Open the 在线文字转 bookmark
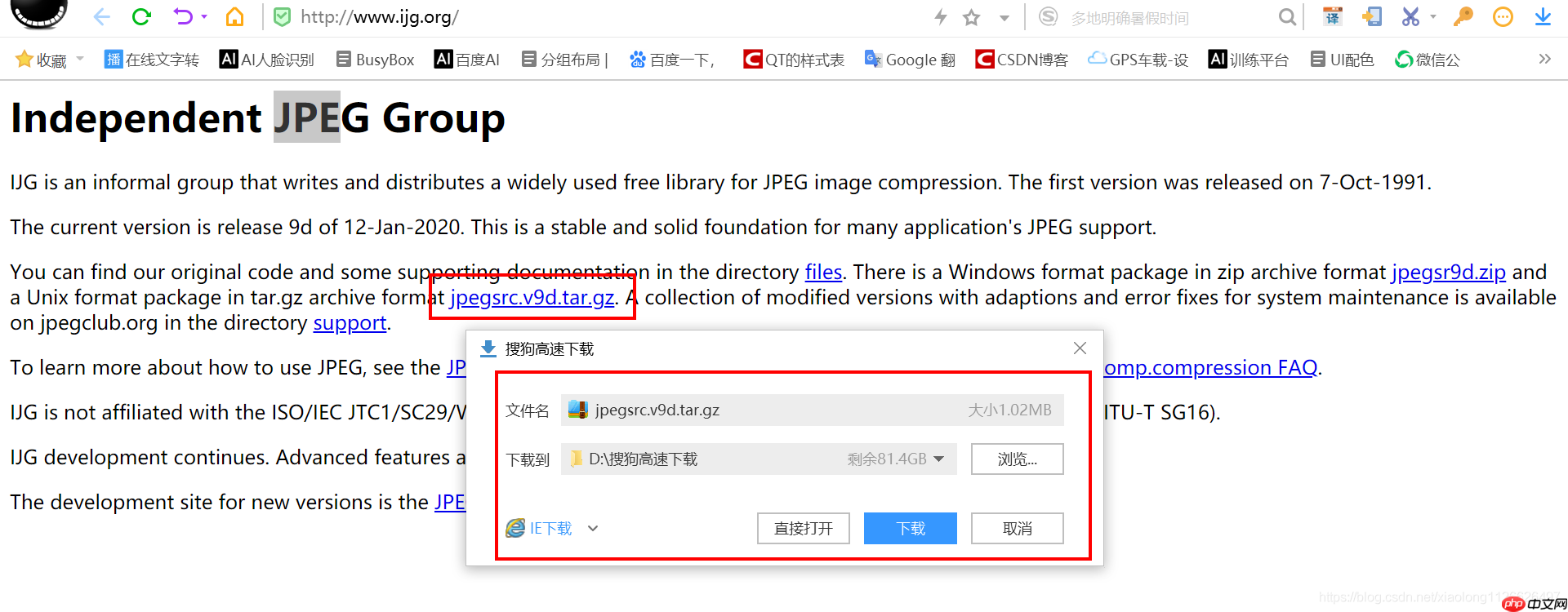The width and height of the screenshot is (1568, 612). (152, 60)
